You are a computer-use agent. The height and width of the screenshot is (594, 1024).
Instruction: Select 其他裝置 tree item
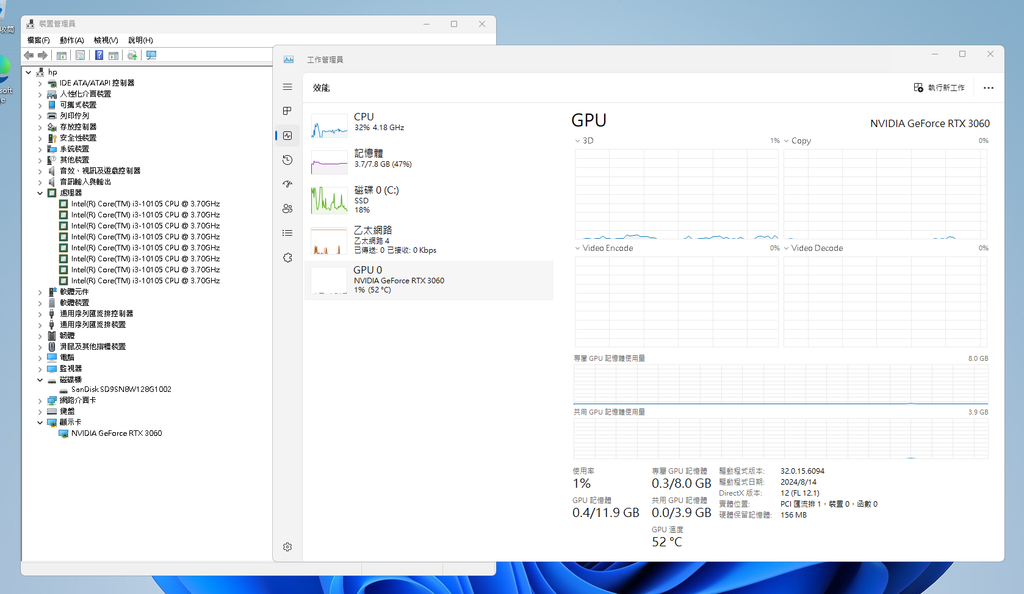click(74, 160)
